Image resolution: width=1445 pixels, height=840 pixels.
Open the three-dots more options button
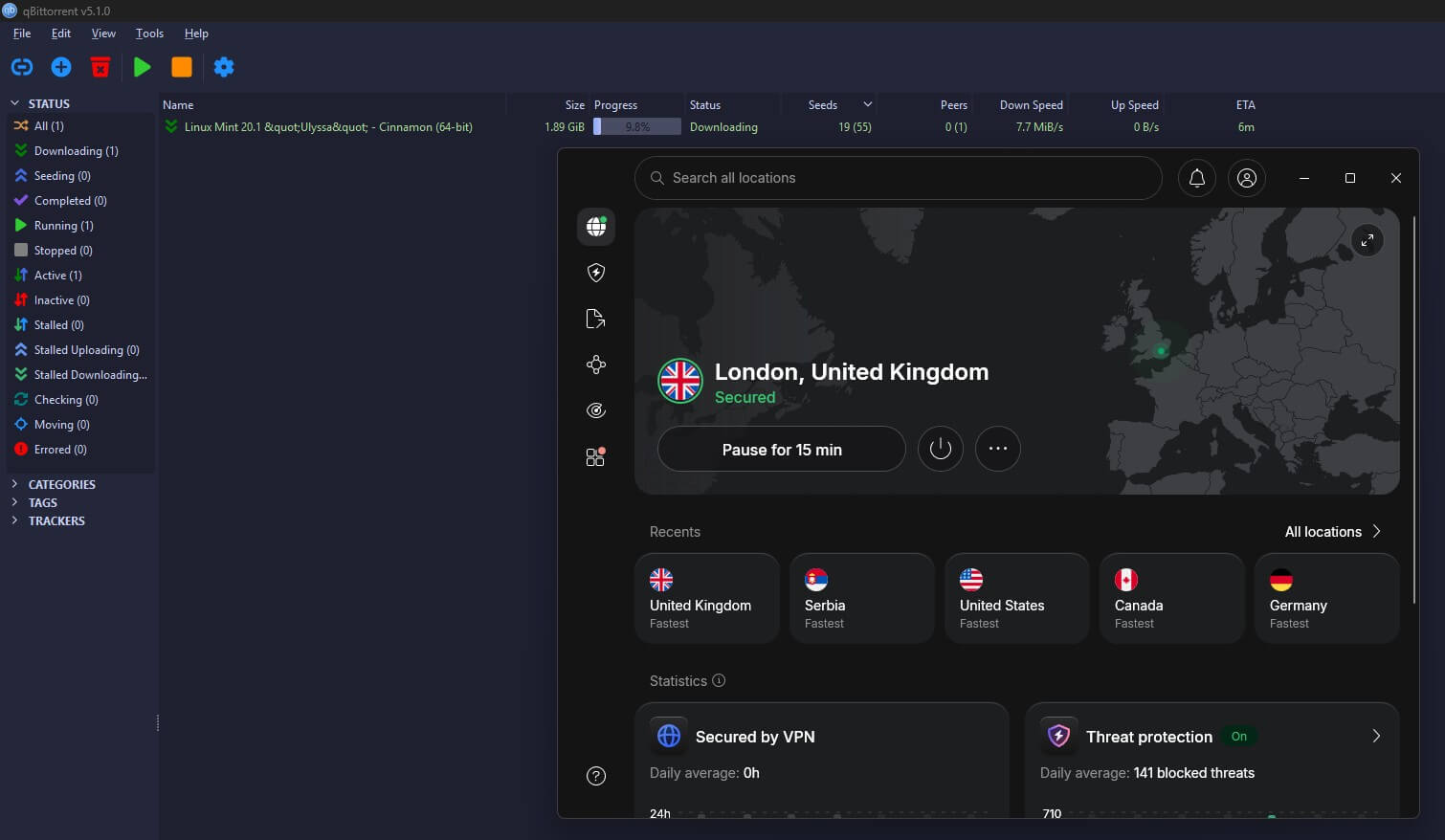(x=998, y=449)
